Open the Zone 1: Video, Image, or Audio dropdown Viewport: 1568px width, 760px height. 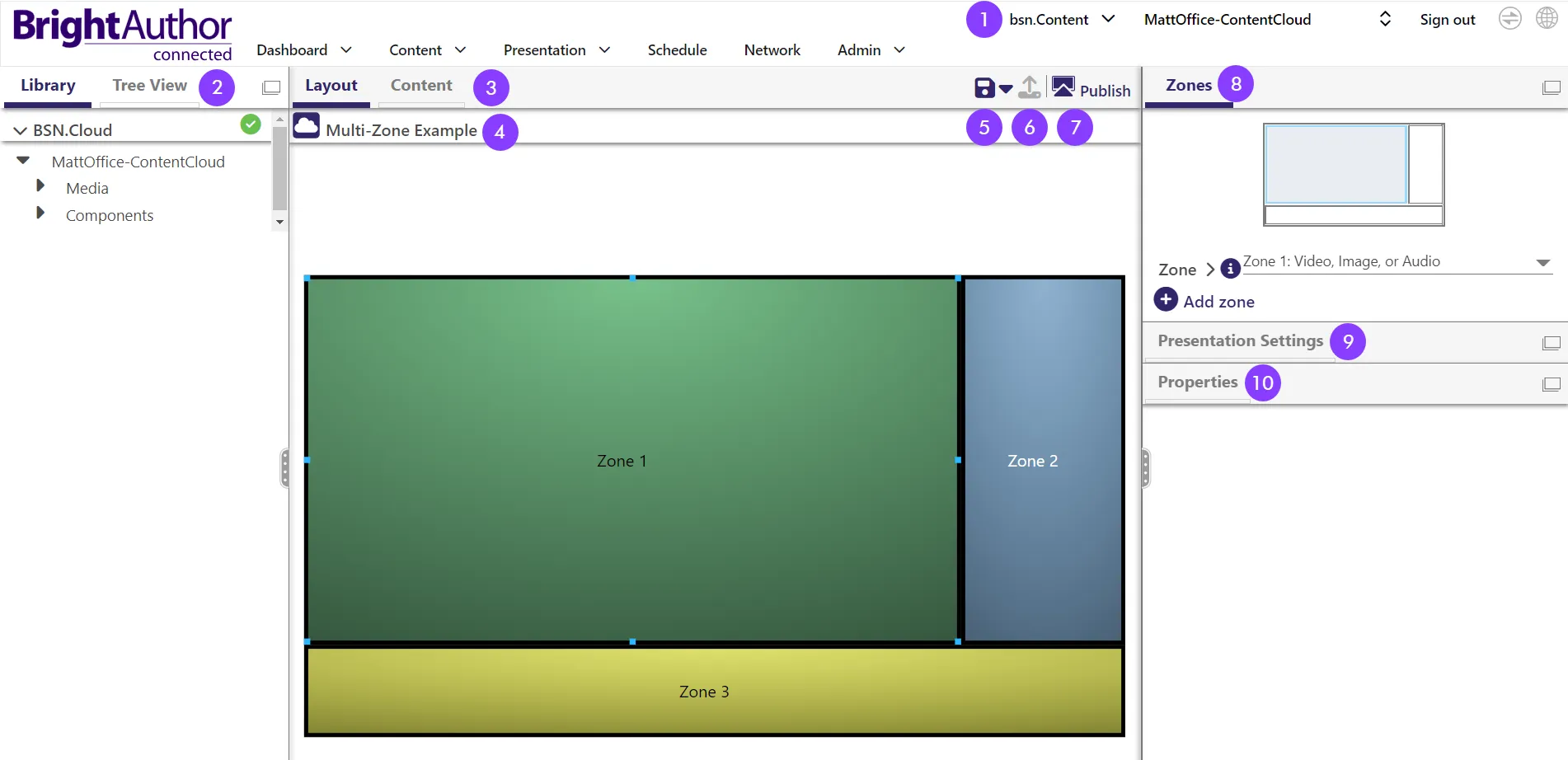1397,262
